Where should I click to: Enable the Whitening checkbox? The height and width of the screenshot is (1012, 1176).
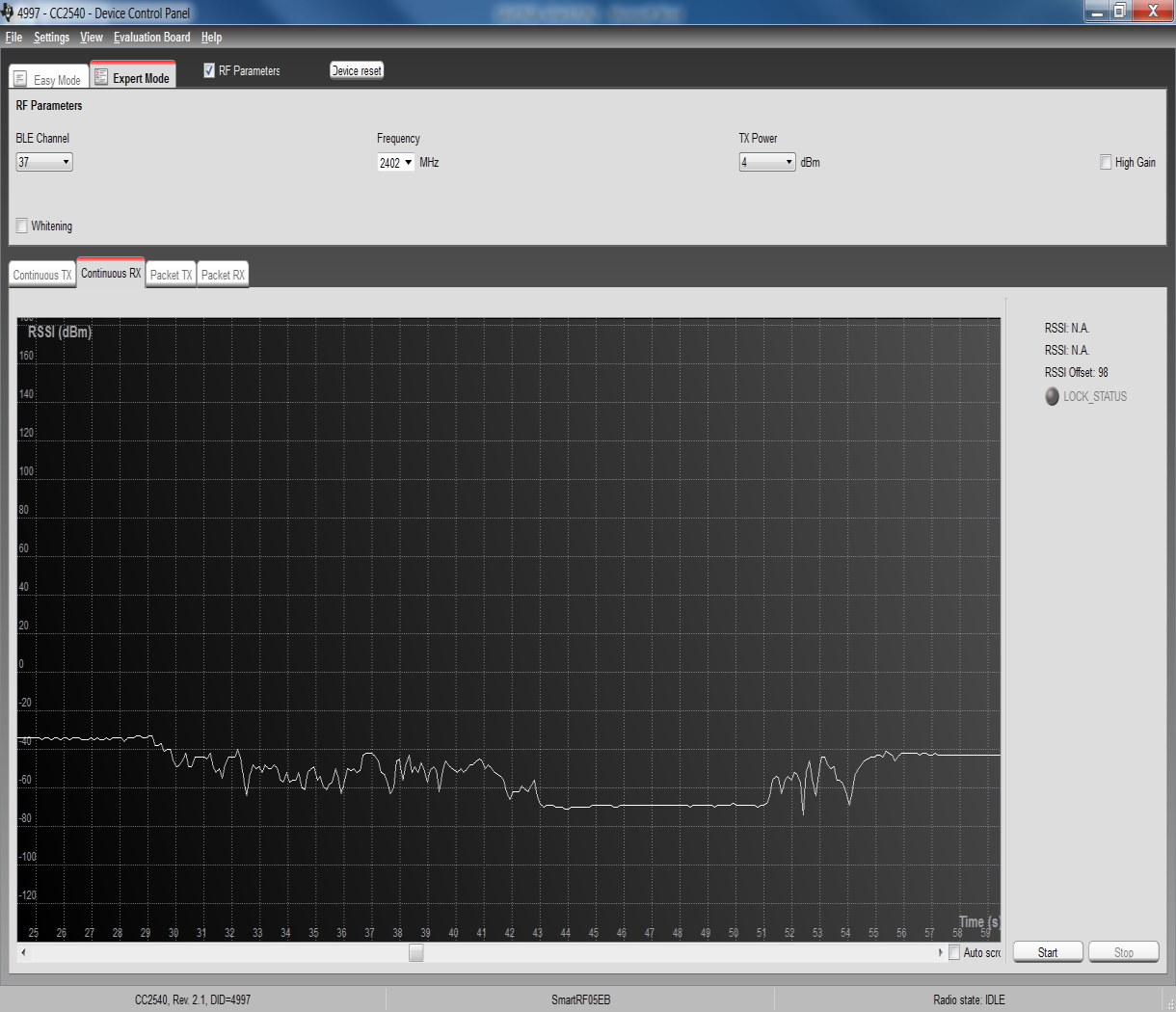click(x=22, y=226)
